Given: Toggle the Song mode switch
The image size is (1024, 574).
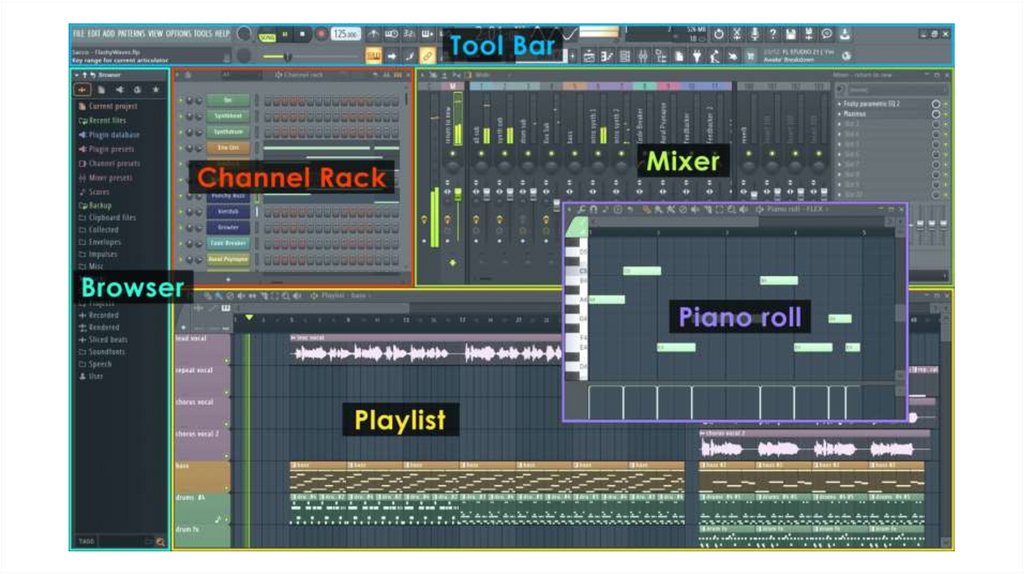Looking at the screenshot, I should (x=267, y=35).
